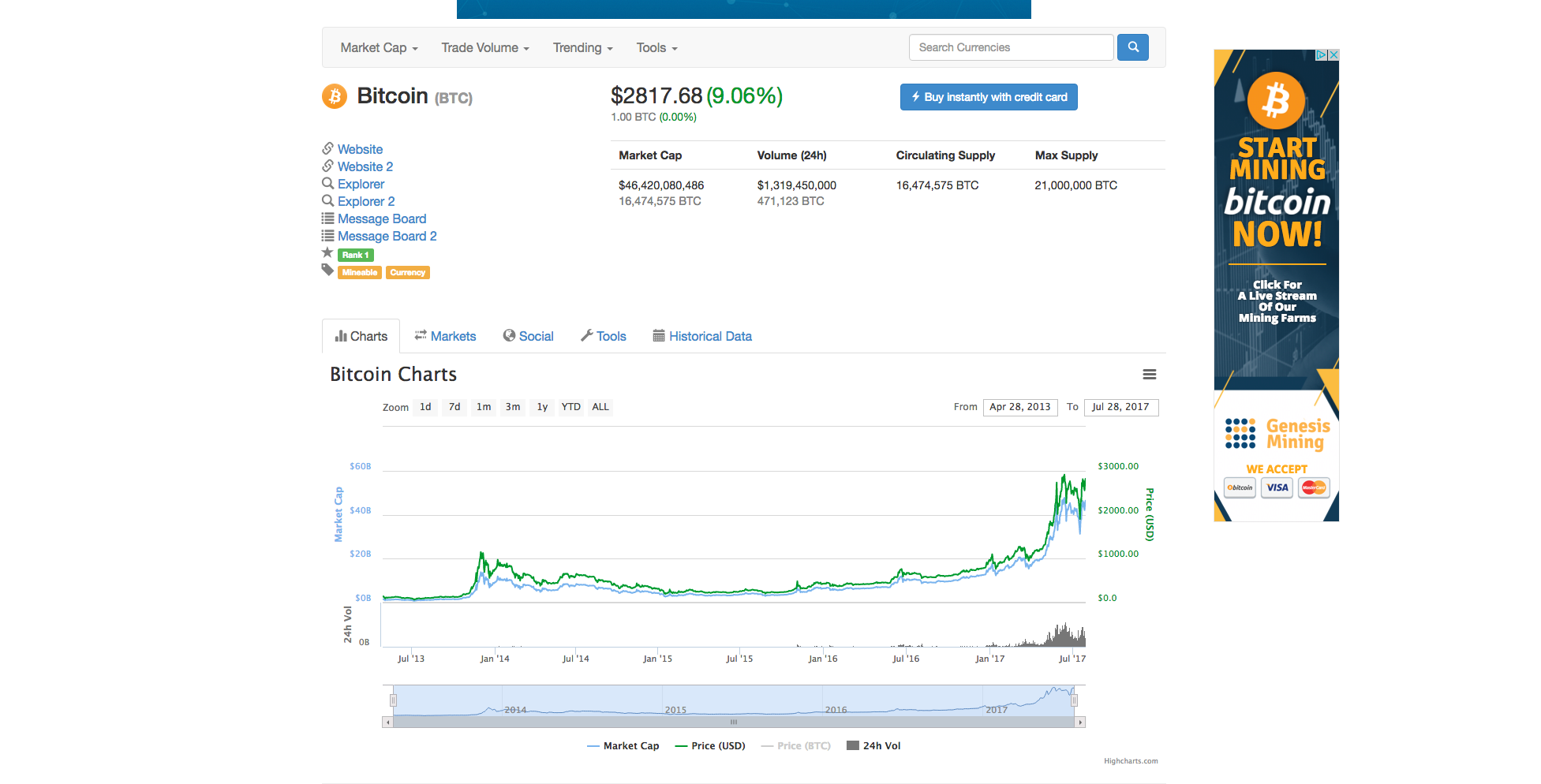Enable the Price (BTC) series in legend
Image resolution: width=1541 pixels, height=784 pixels.
(796, 746)
